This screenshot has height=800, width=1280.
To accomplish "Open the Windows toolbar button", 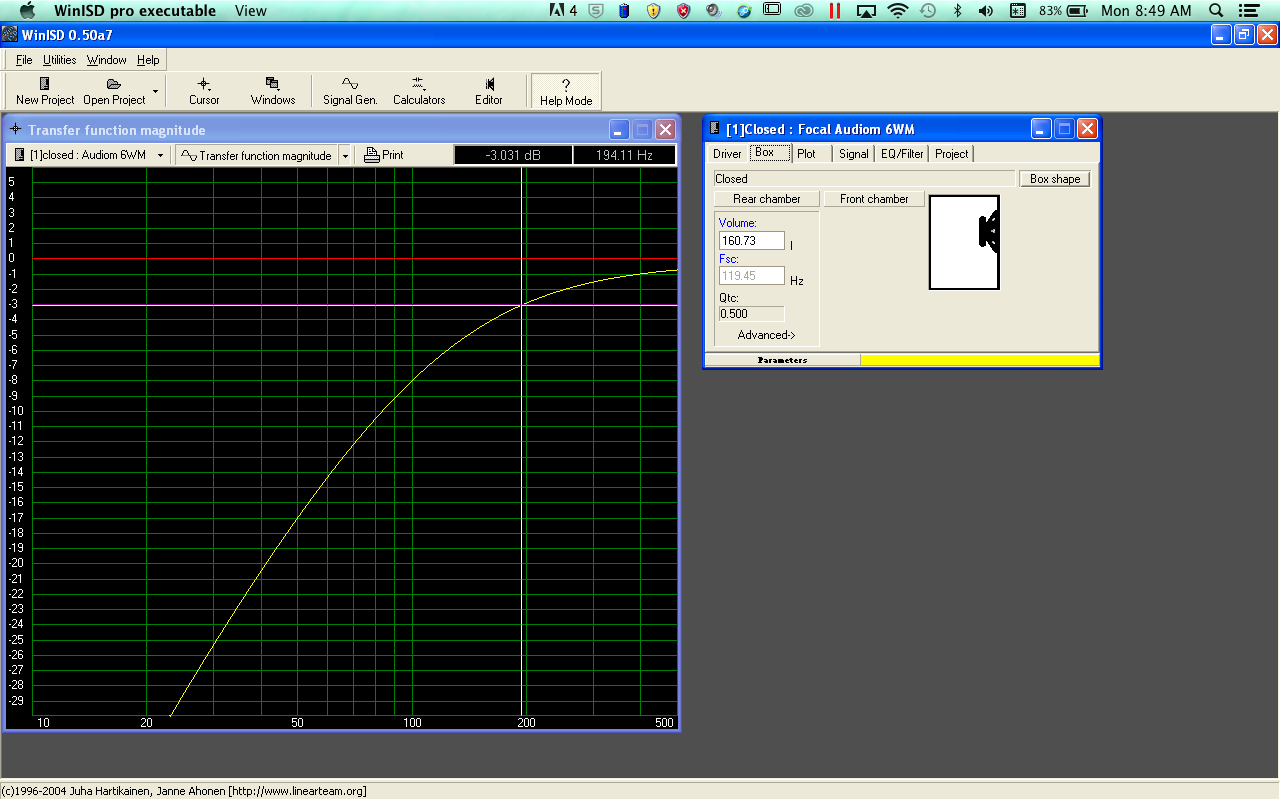I will 273,91.
